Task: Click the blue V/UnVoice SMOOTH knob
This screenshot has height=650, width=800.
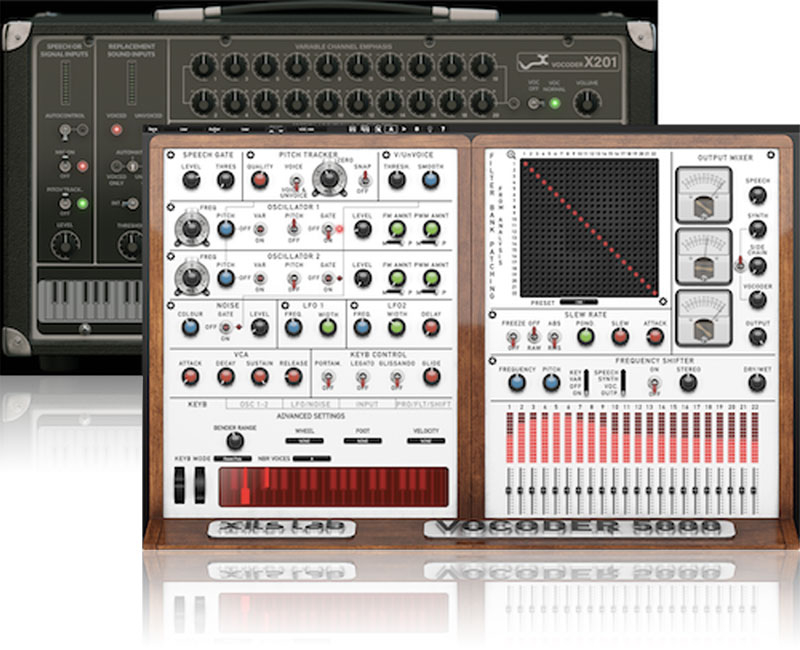Action: pyautogui.click(x=431, y=180)
